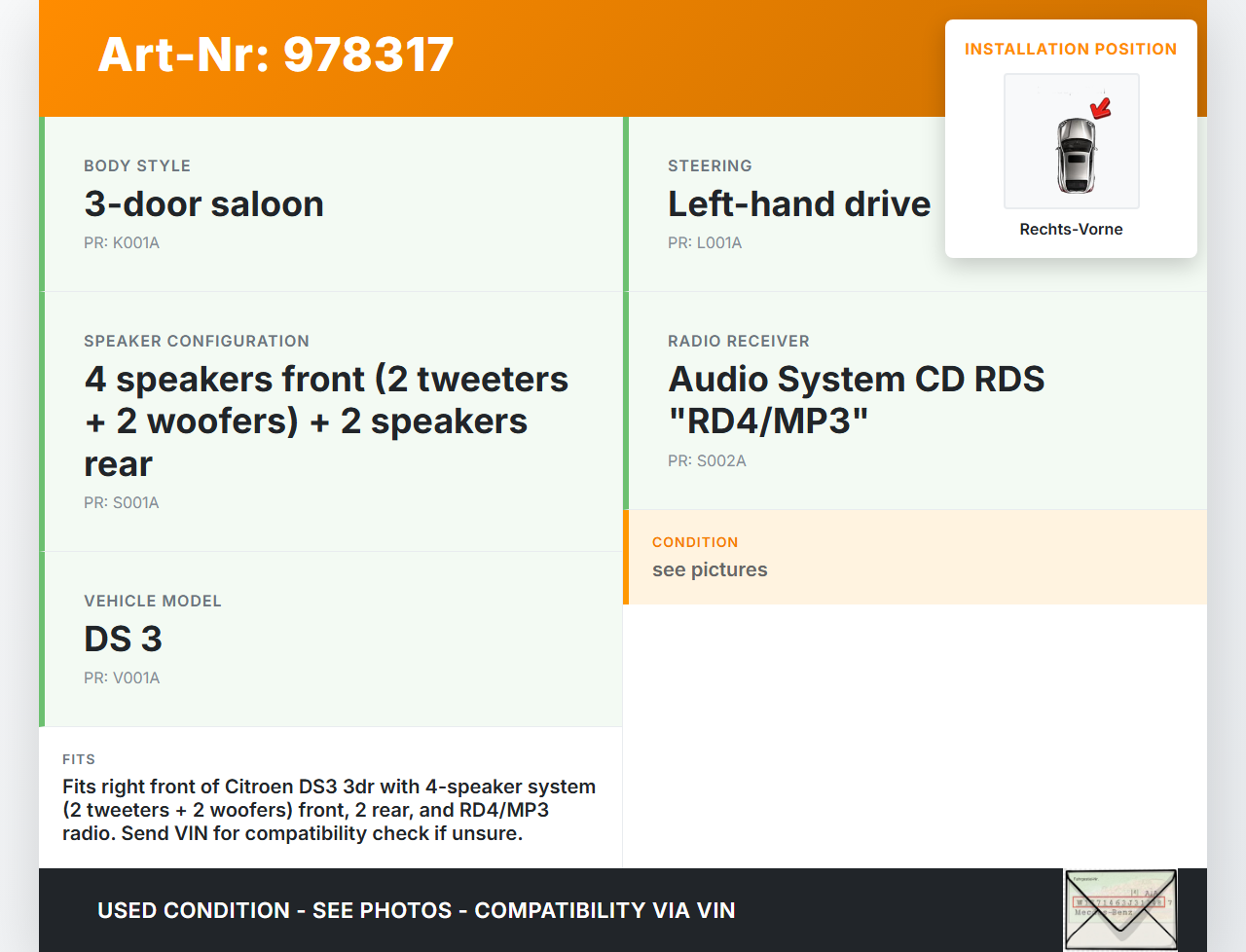Click the SPEAKER CONFIGURATION label
The width and height of the screenshot is (1246, 952).
click(197, 342)
